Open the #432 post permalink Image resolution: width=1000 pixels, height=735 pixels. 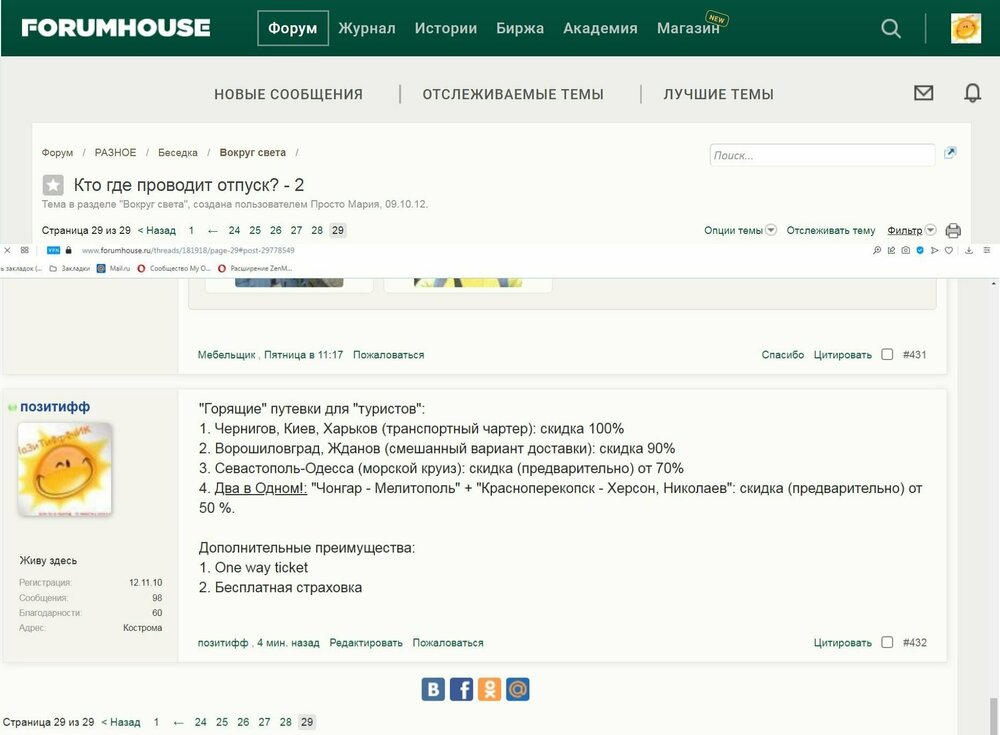click(915, 642)
